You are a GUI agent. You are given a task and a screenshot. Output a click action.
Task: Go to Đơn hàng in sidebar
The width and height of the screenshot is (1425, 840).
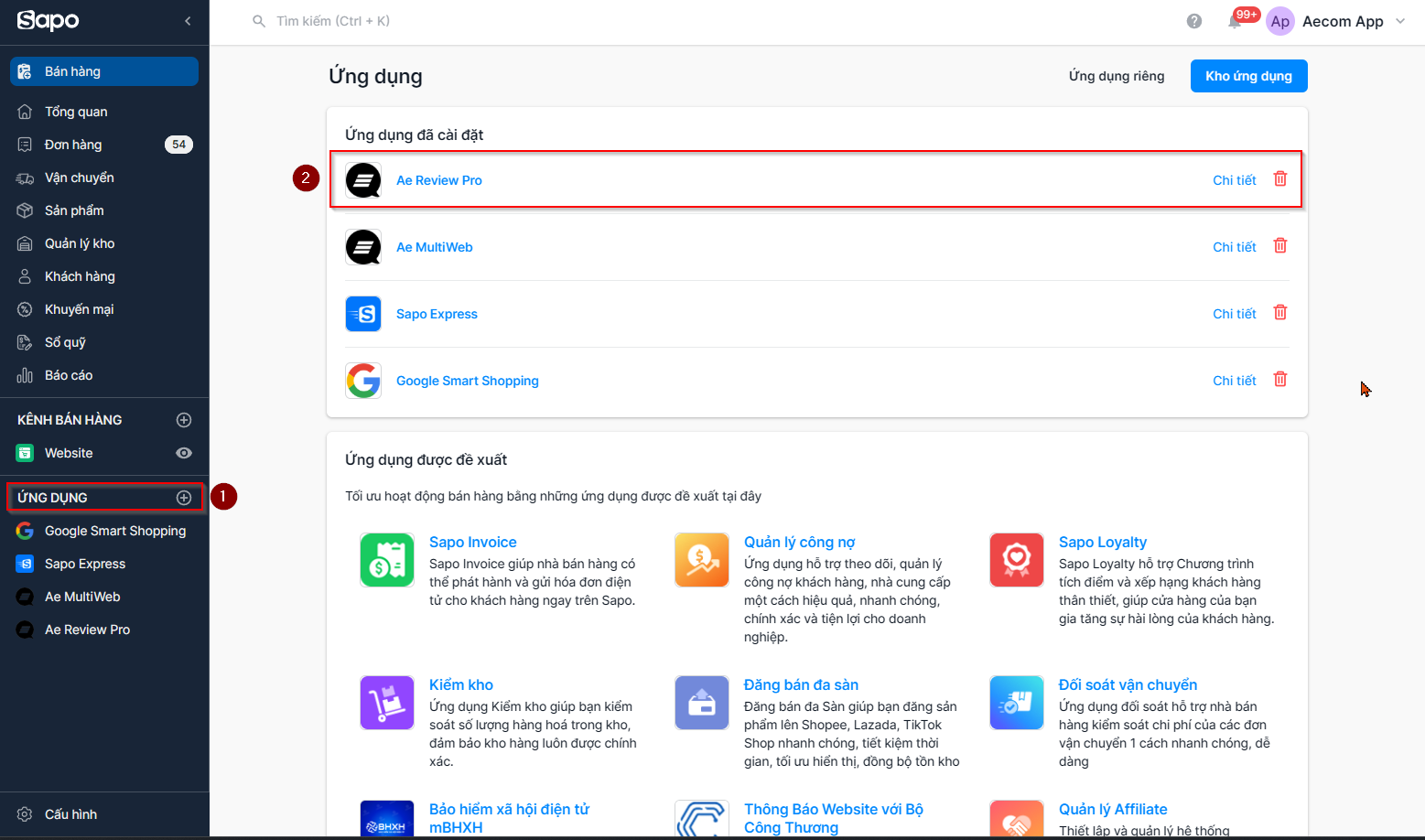tap(73, 145)
